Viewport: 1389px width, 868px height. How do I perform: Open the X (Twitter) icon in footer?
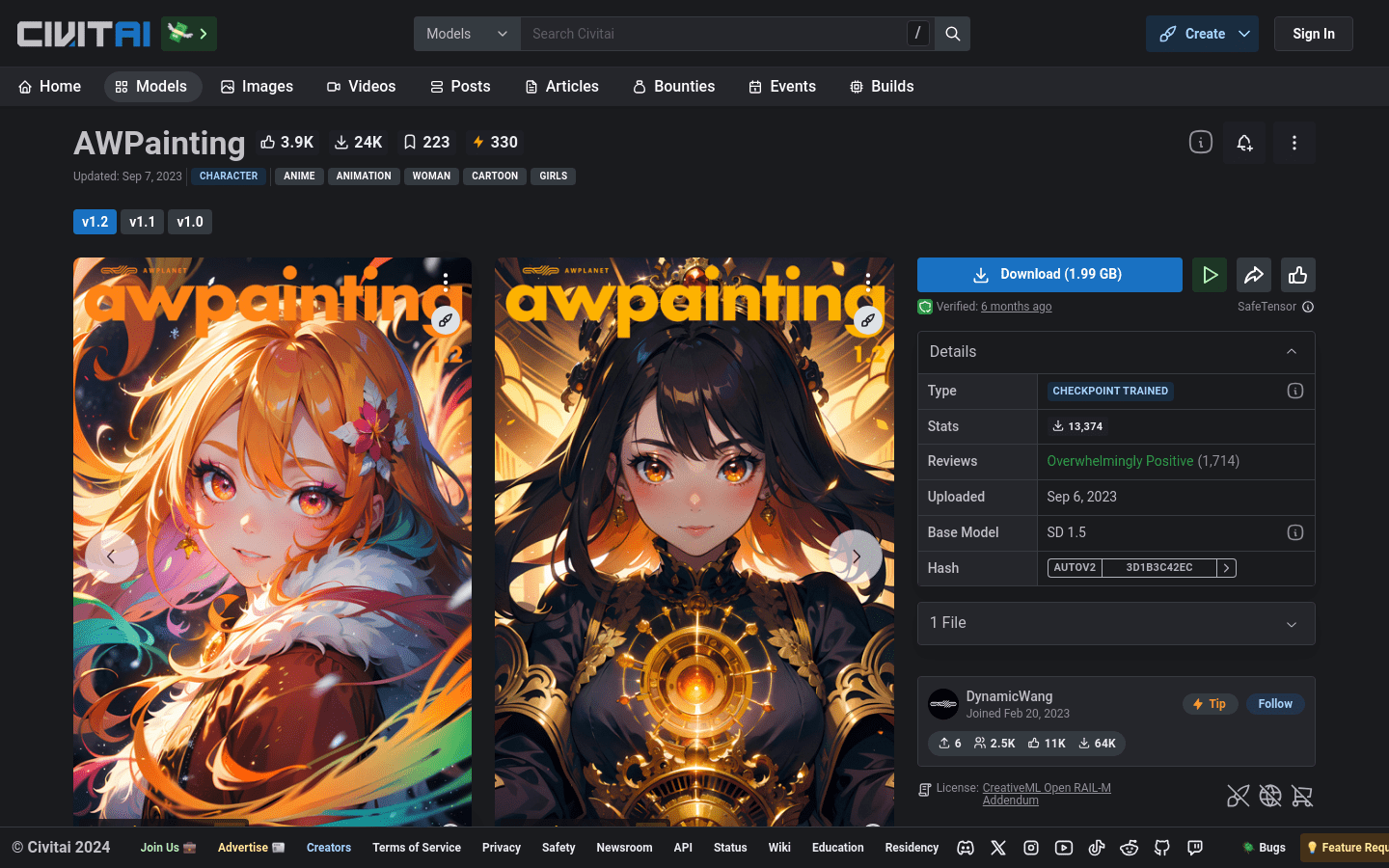point(998,848)
